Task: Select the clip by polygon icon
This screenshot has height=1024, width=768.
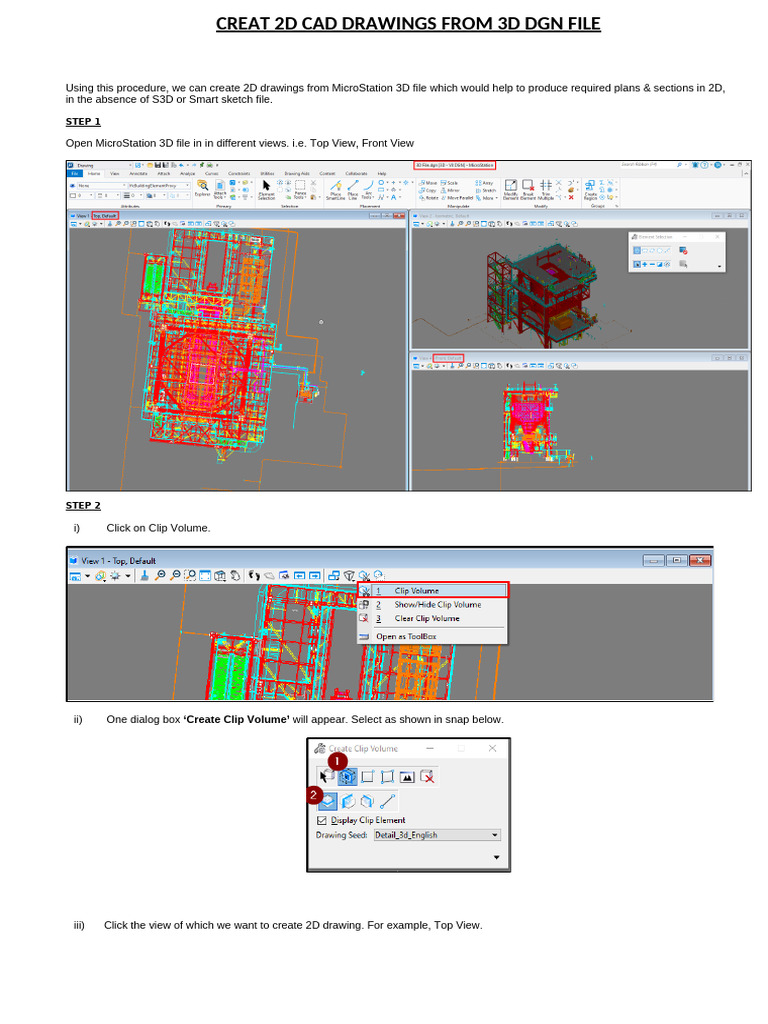Action: (387, 776)
